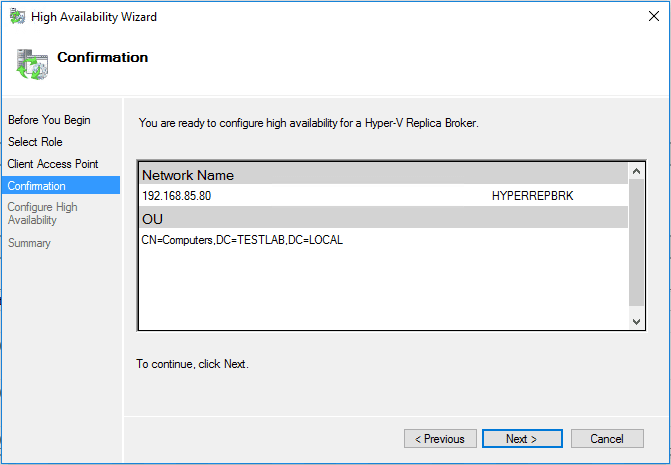Switch to Client Access Point step
The width and height of the screenshot is (671, 465).
pos(53,164)
